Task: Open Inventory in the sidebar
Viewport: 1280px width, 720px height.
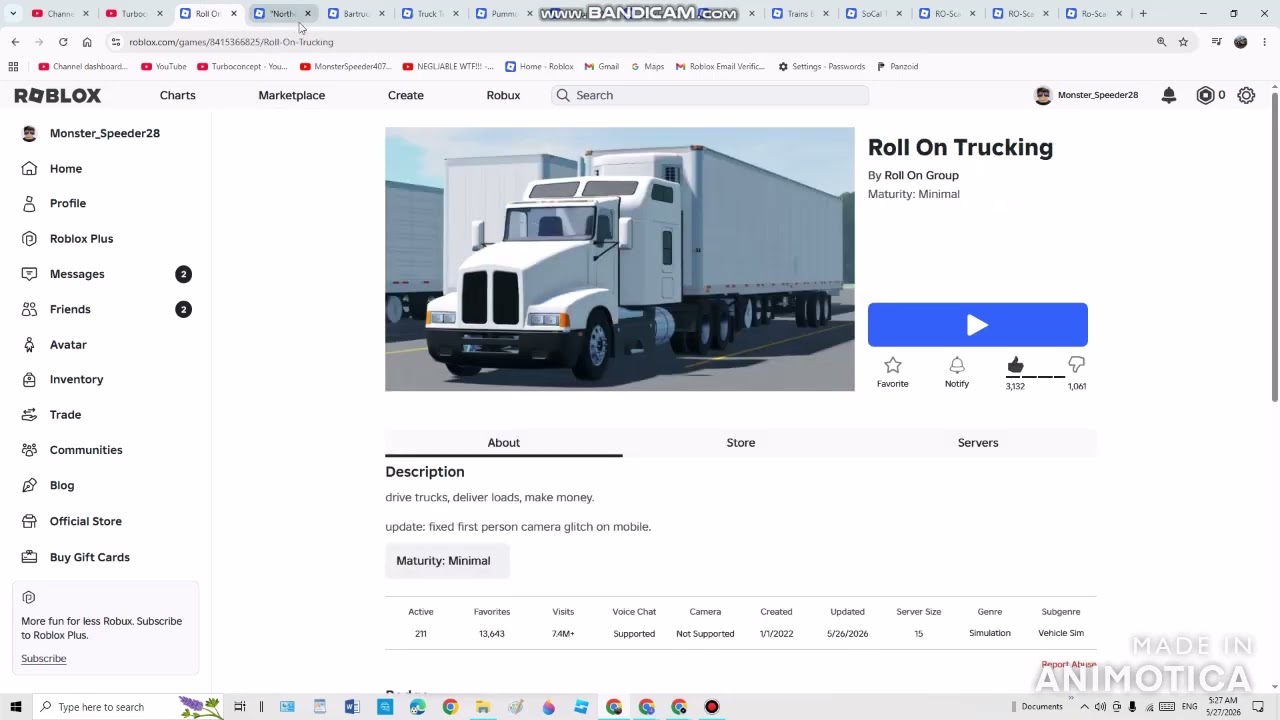Action: click(76, 379)
